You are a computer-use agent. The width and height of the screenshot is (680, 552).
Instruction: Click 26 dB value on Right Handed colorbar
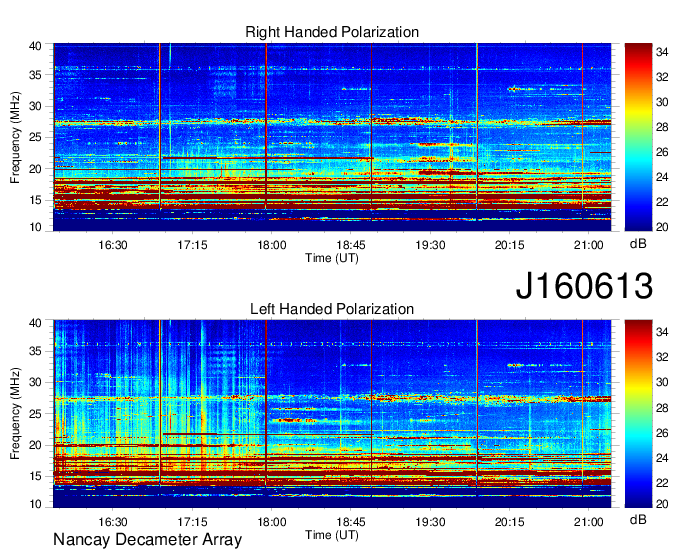pyautogui.click(x=662, y=152)
